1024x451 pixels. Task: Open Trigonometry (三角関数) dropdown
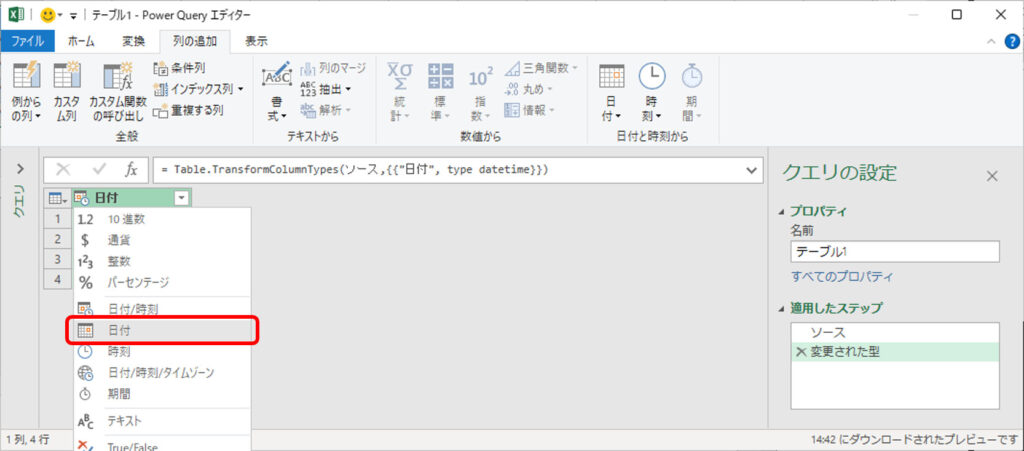click(541, 68)
